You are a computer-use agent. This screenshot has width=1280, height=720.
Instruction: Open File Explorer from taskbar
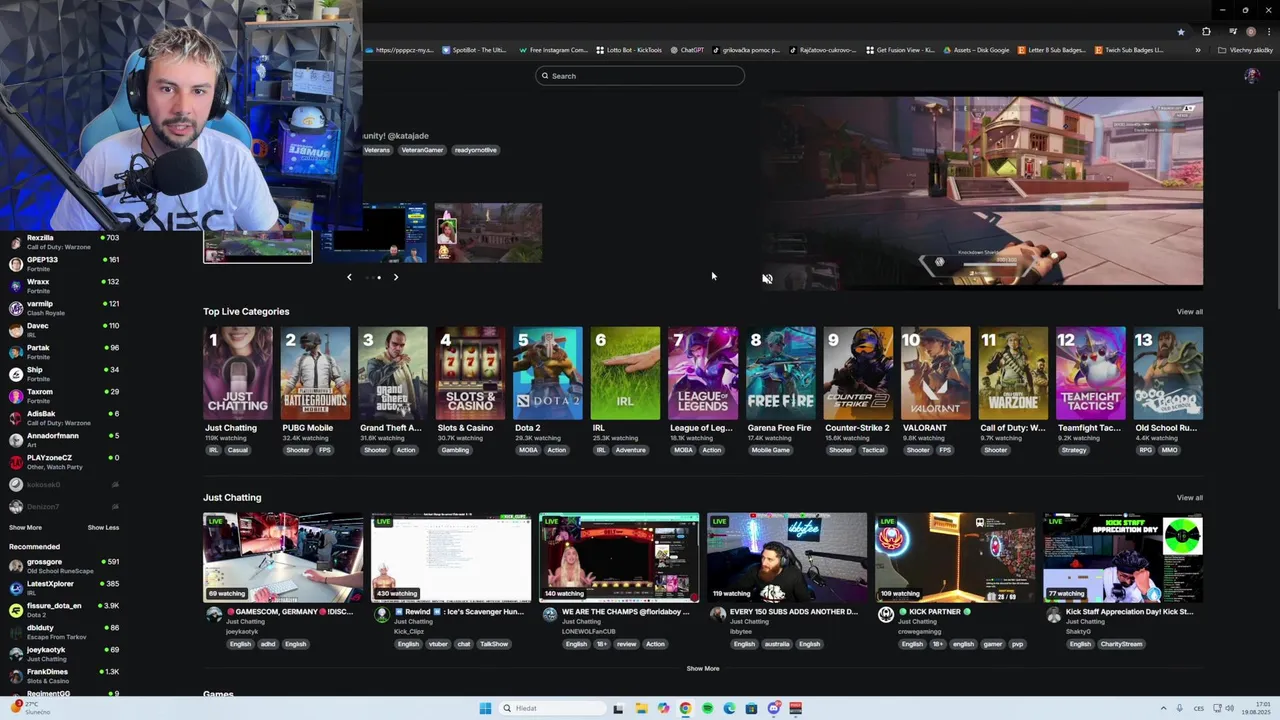coord(641,708)
